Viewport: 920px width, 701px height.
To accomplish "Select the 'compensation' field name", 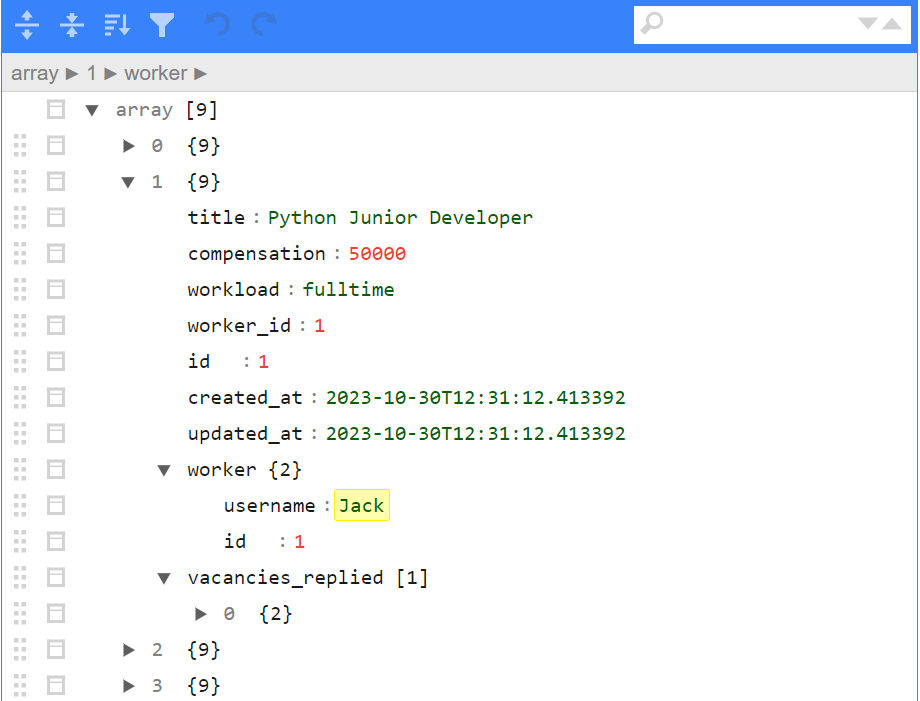I will pyautogui.click(x=256, y=254).
